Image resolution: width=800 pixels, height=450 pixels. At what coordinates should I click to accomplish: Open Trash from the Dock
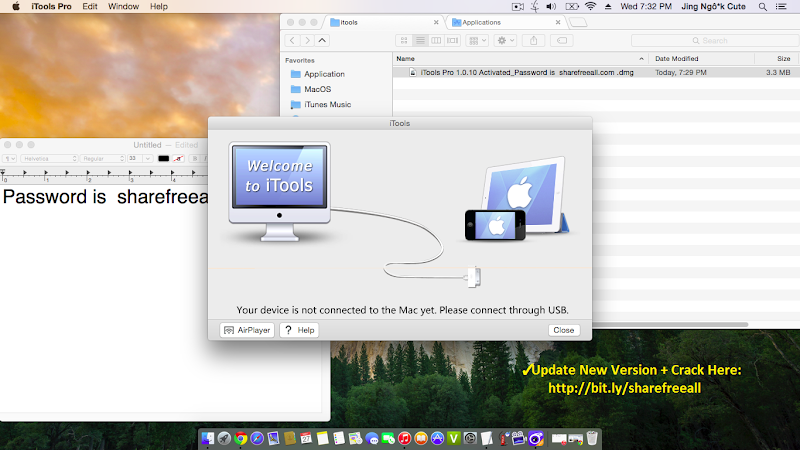pos(592,438)
